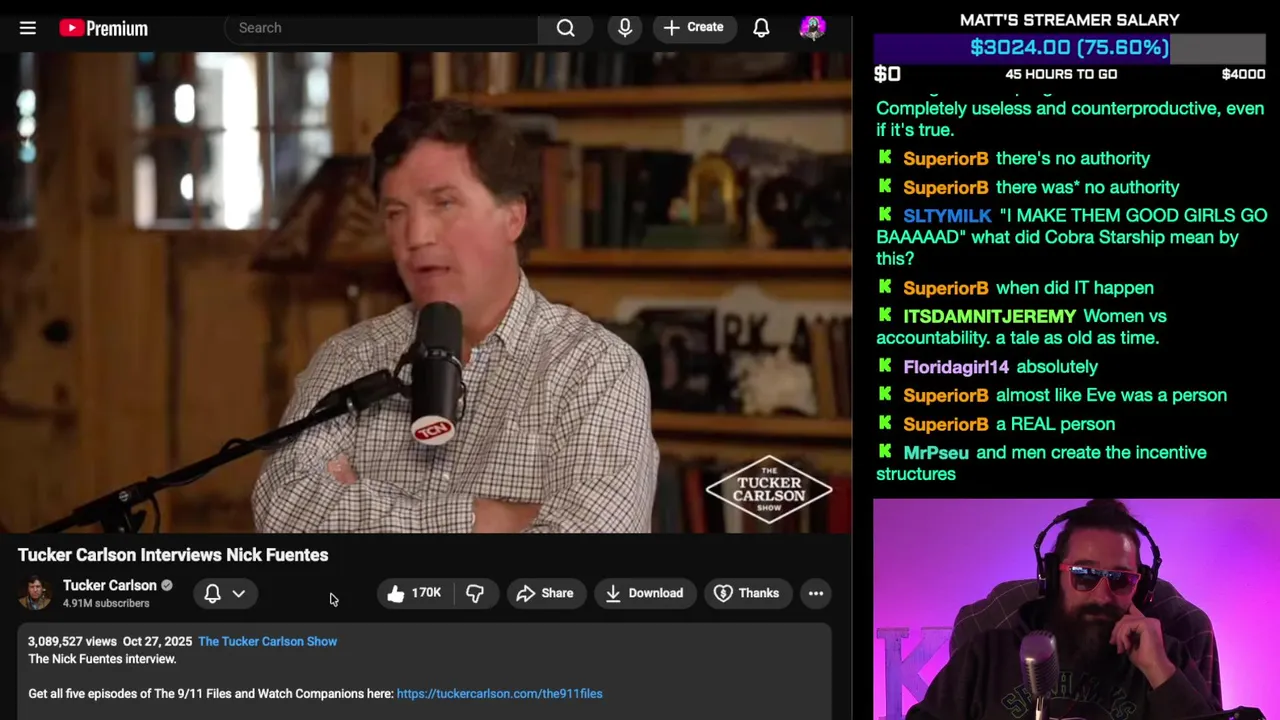Viewport: 1280px width, 720px height.
Task: Click chat username ITSDAMNITJEREMY
Action: click(x=990, y=316)
